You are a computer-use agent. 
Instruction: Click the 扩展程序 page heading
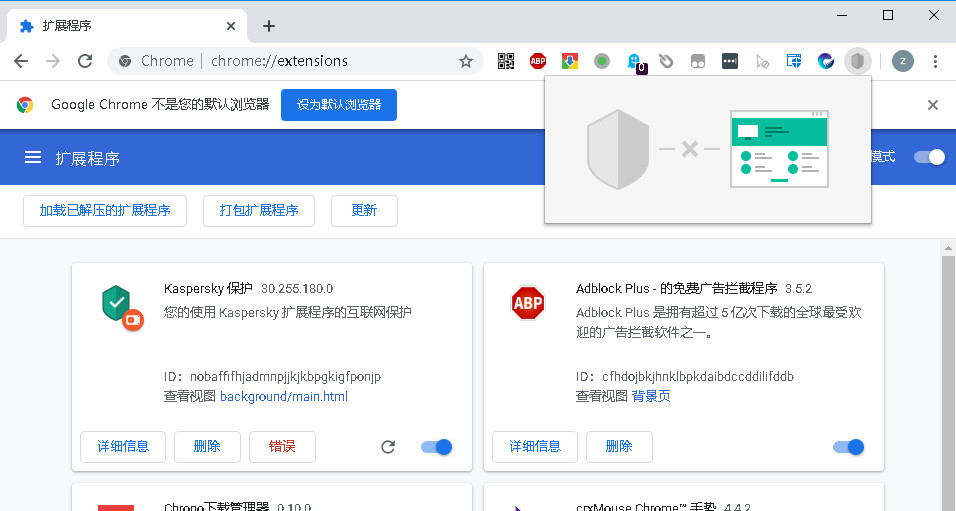click(88, 159)
